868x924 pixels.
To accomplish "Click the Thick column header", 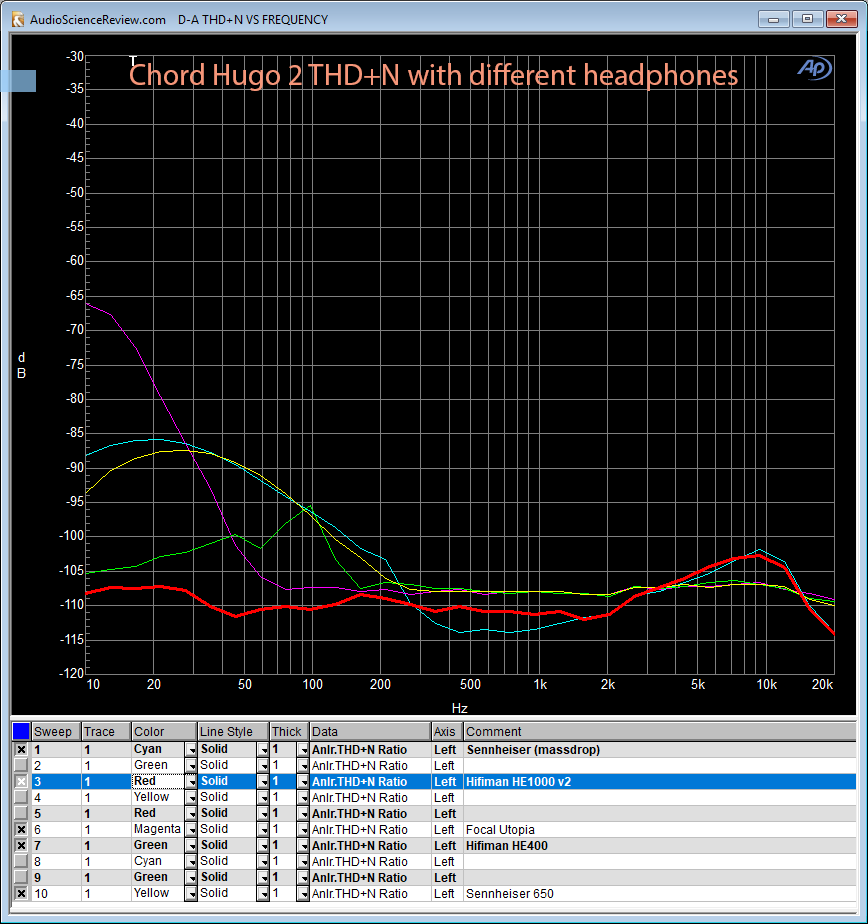I will tap(289, 731).
